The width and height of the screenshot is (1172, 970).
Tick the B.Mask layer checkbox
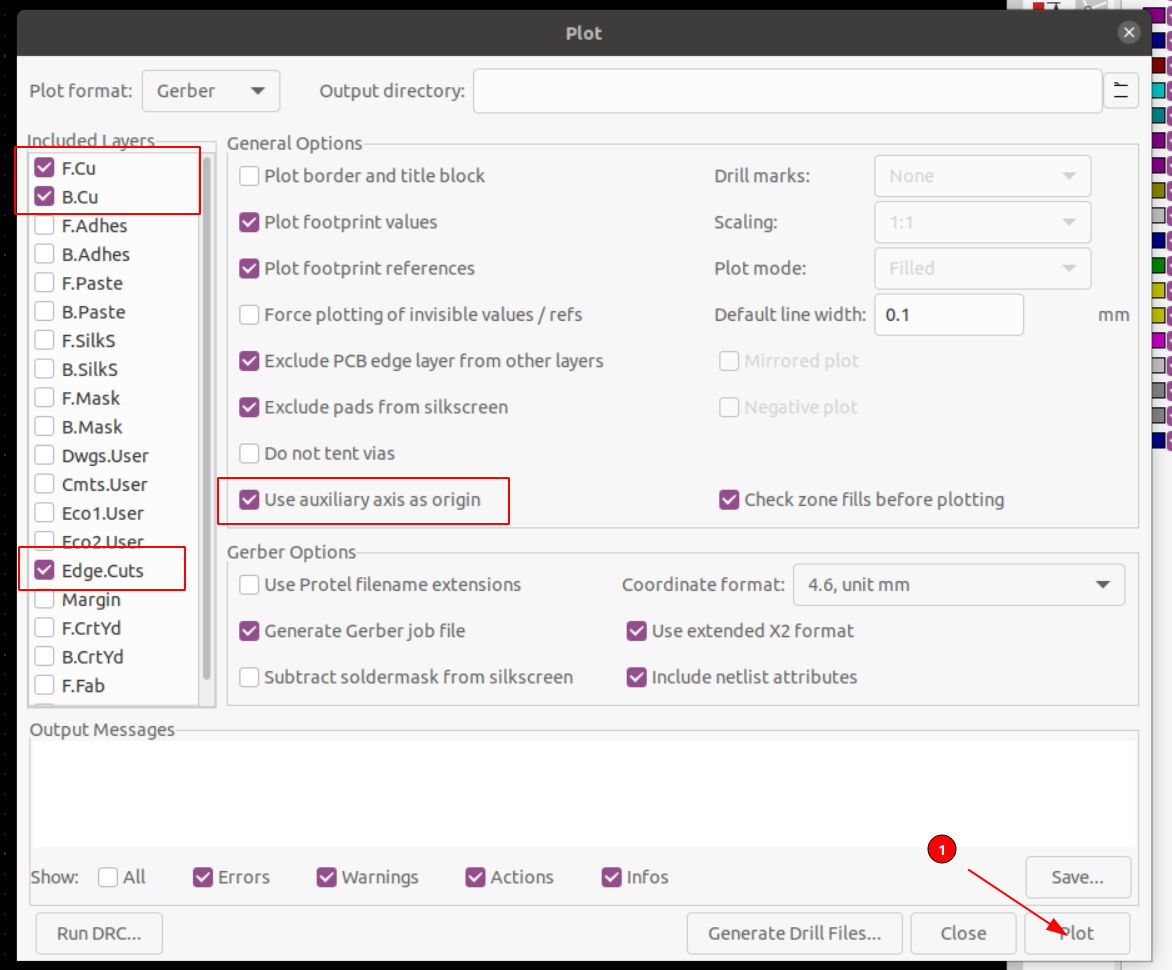coord(44,427)
